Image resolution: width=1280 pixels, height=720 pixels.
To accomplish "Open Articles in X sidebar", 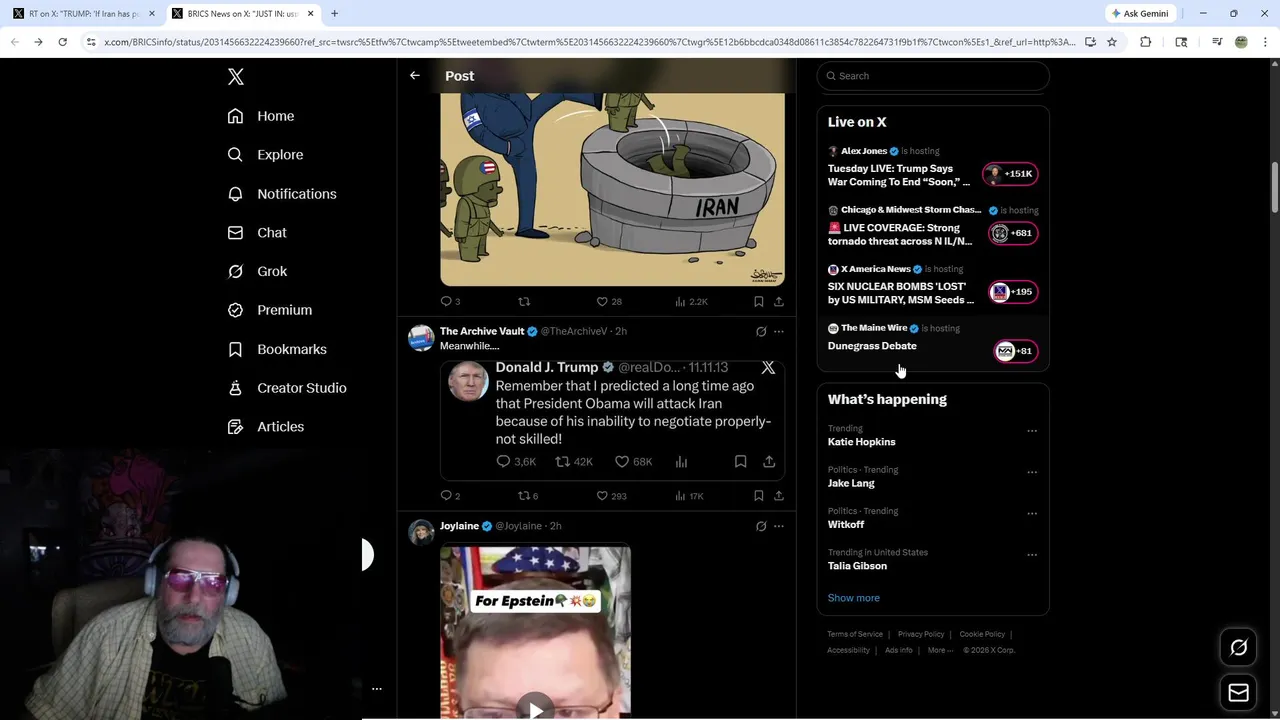I will [x=266, y=426].
